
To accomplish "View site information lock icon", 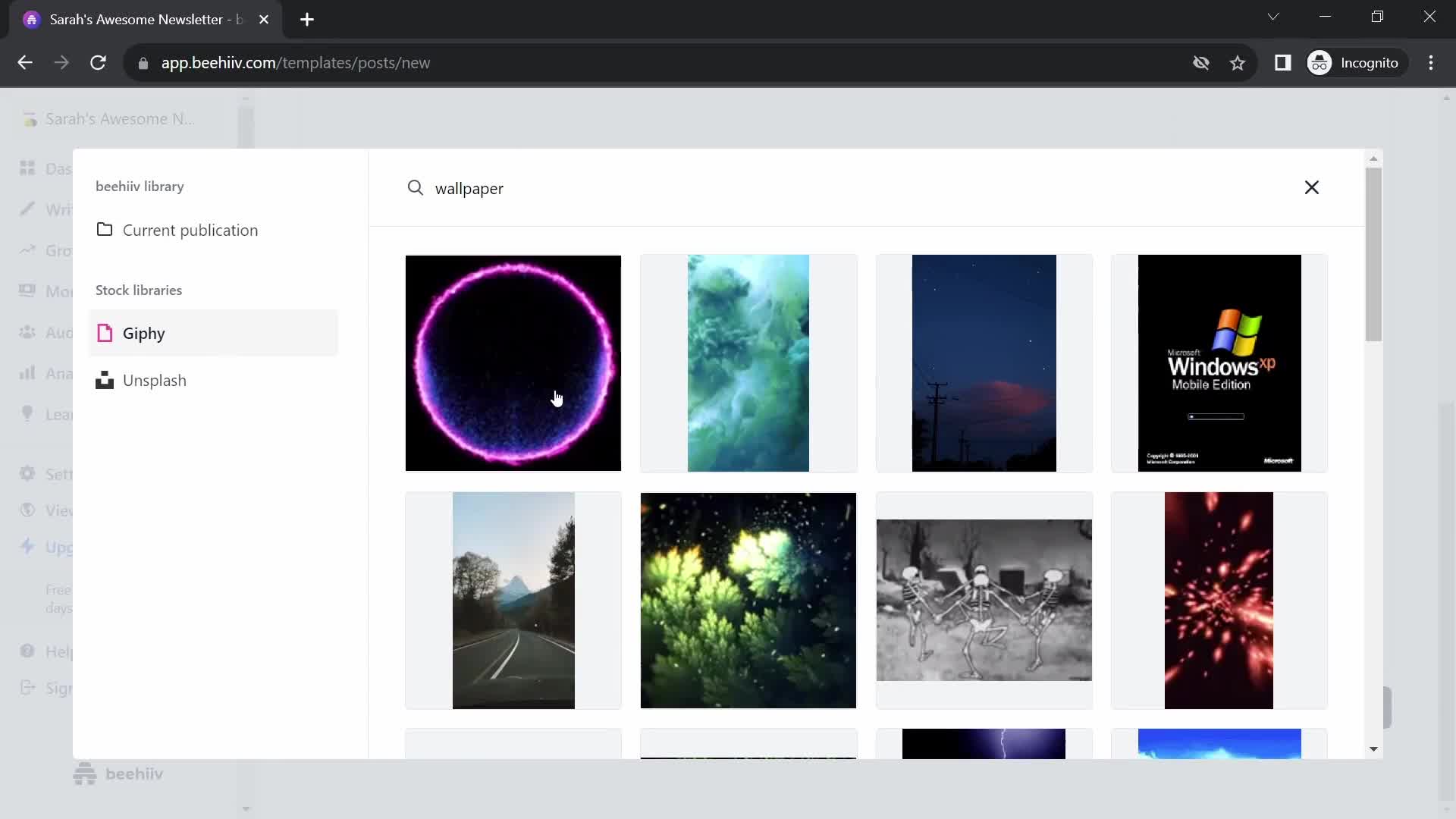I will [x=143, y=64].
